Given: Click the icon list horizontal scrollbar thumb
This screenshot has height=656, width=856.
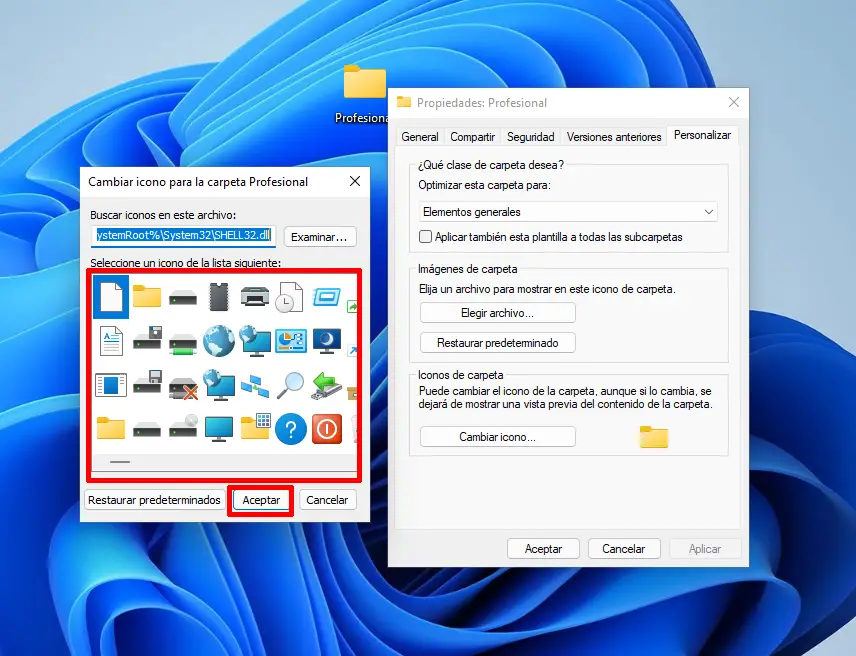Looking at the screenshot, I should (120, 462).
